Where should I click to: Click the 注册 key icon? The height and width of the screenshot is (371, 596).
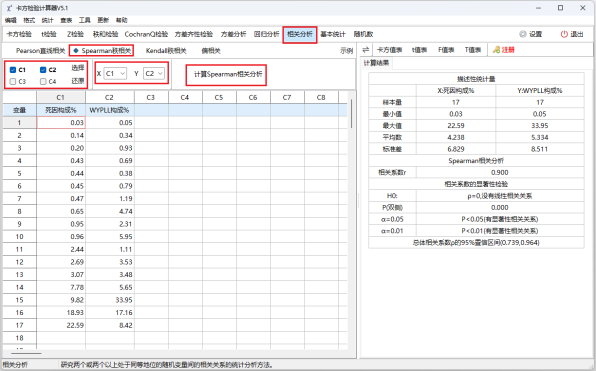click(496, 50)
